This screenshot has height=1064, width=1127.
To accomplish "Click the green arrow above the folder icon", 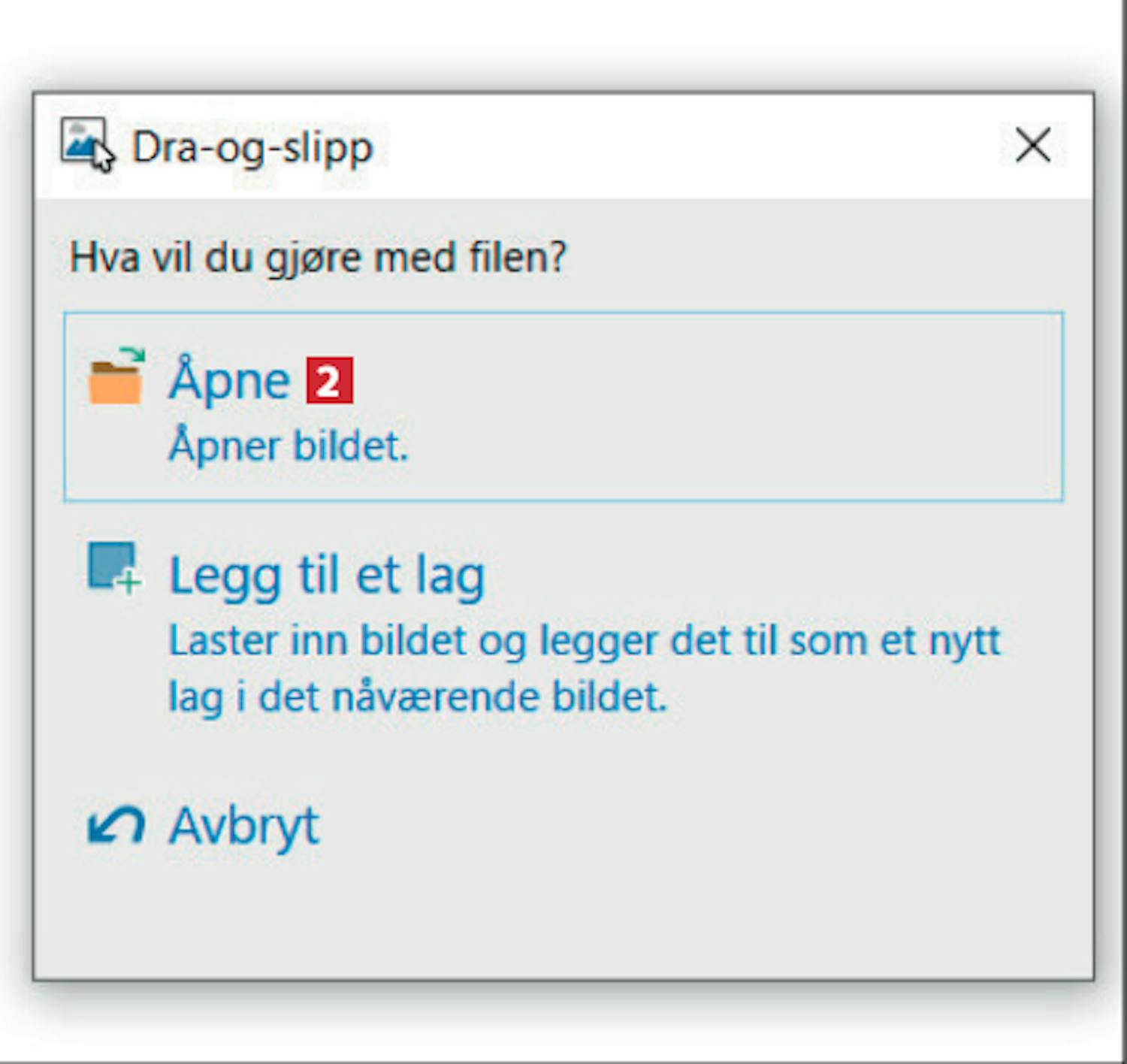I will pos(132,354).
